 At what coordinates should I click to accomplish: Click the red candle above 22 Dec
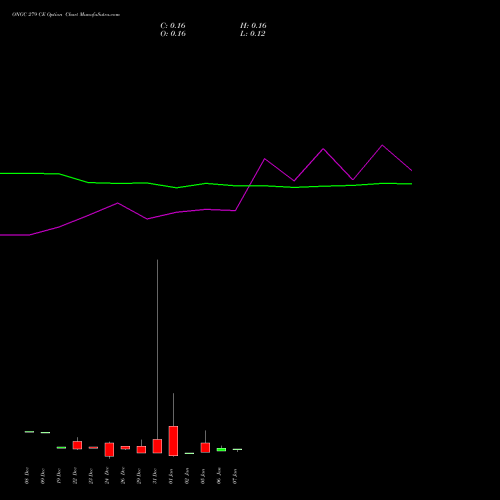(x=77, y=445)
